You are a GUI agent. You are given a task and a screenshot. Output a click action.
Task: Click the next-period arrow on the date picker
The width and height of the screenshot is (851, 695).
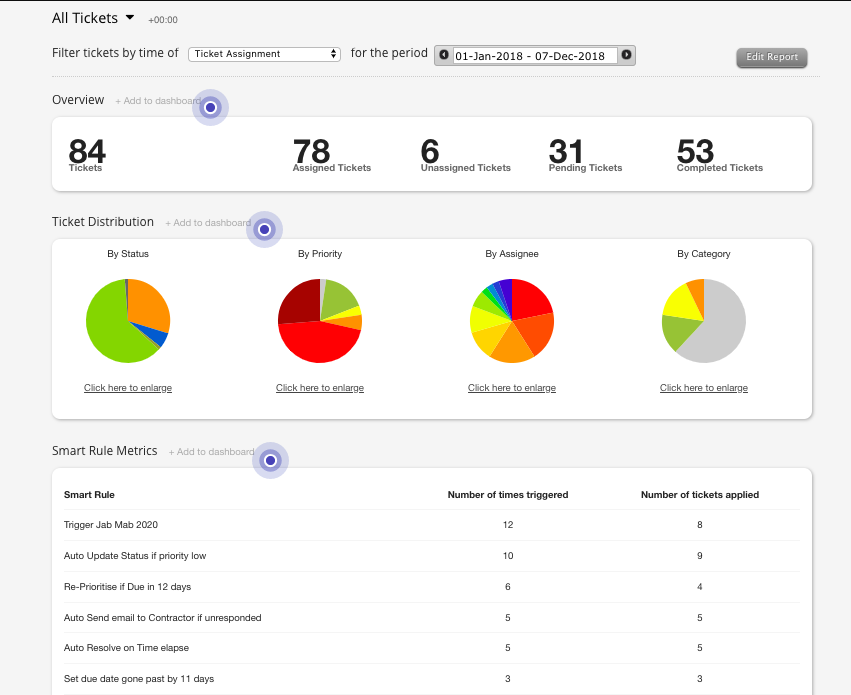tap(627, 56)
